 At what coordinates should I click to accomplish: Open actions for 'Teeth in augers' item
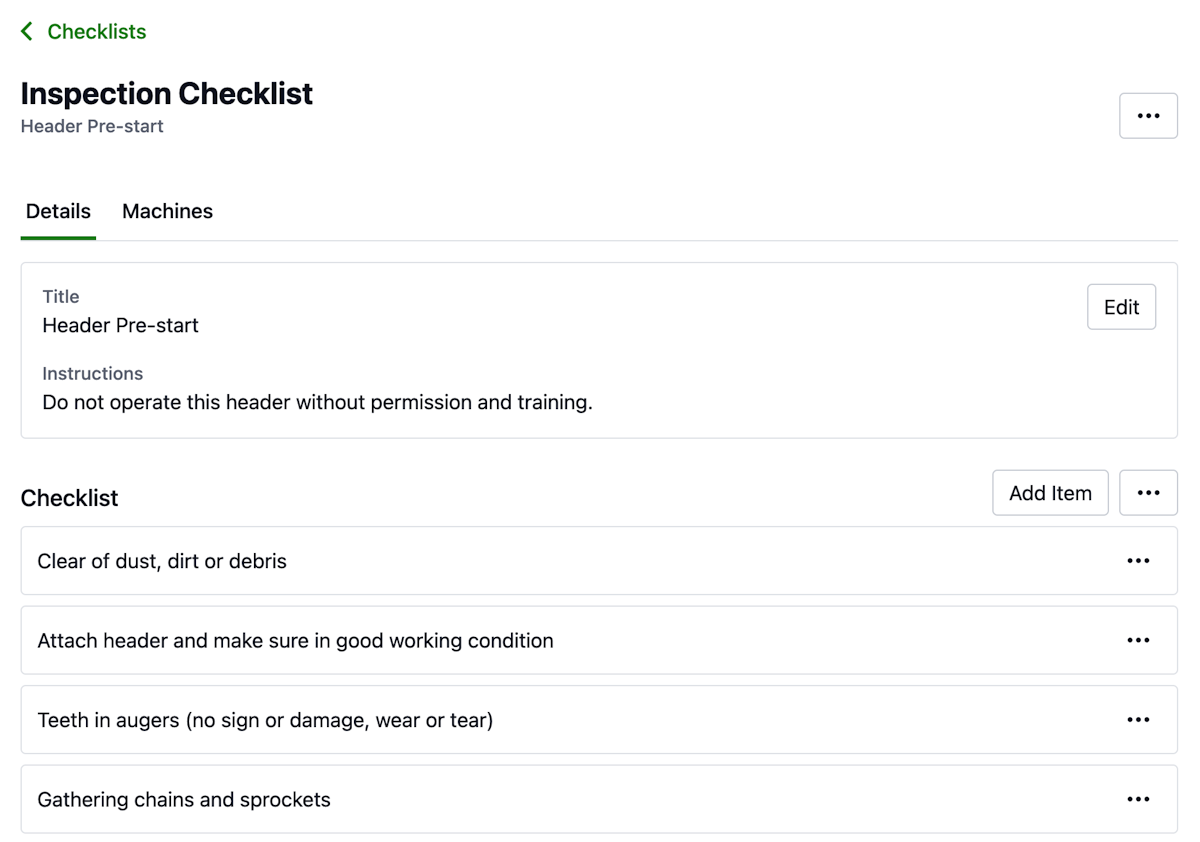tap(1138, 719)
